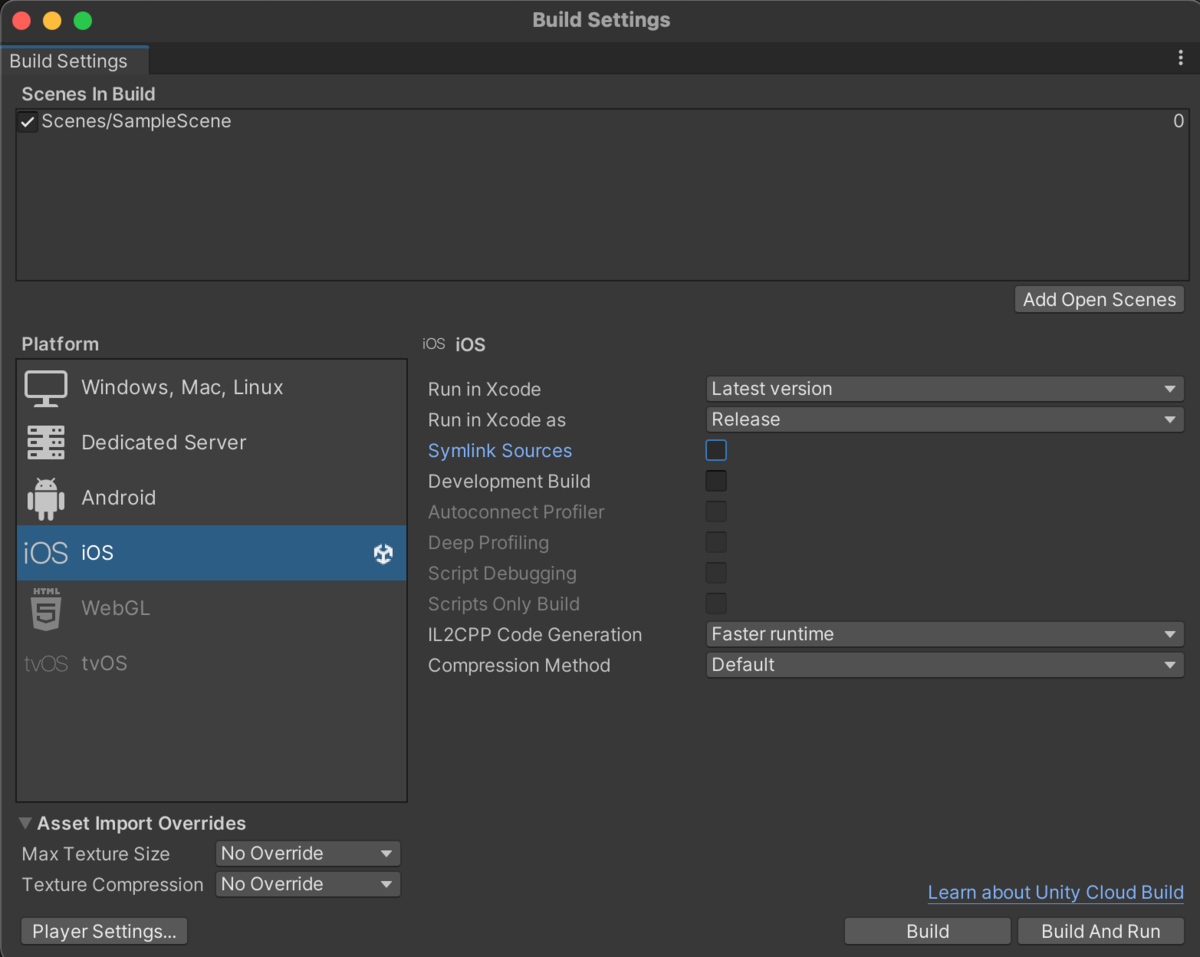Collapse the Asset Import Overrides section

tap(26, 824)
